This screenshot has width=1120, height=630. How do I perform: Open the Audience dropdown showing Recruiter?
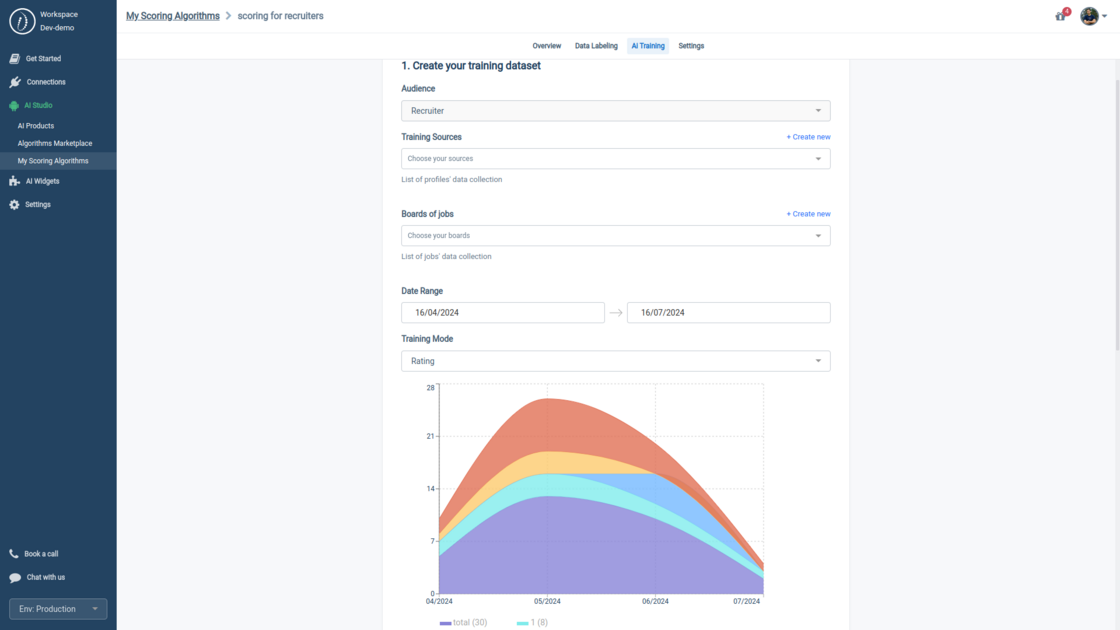(615, 110)
